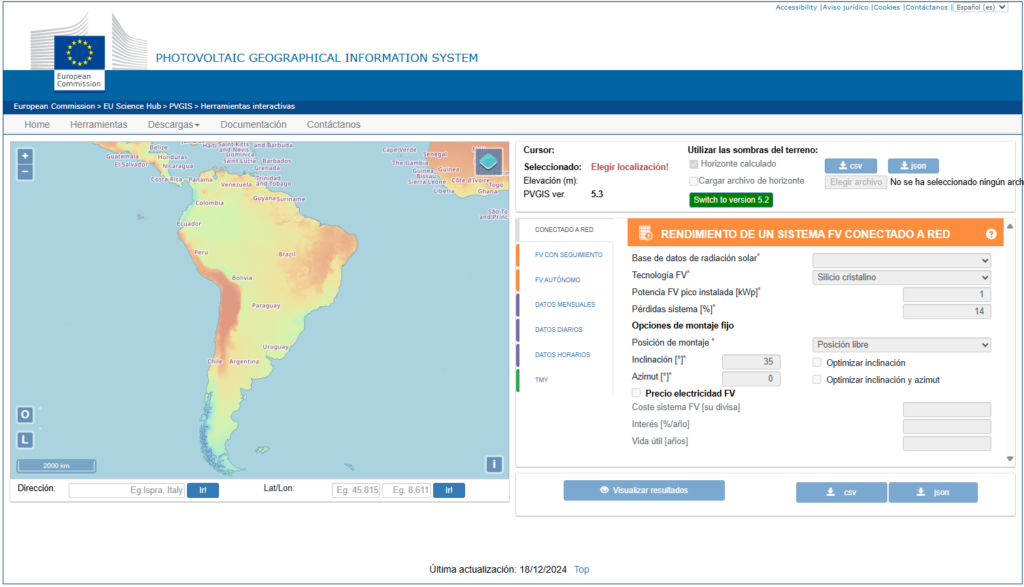
Task: Switch to FV autónomo tab
Action: [558, 279]
